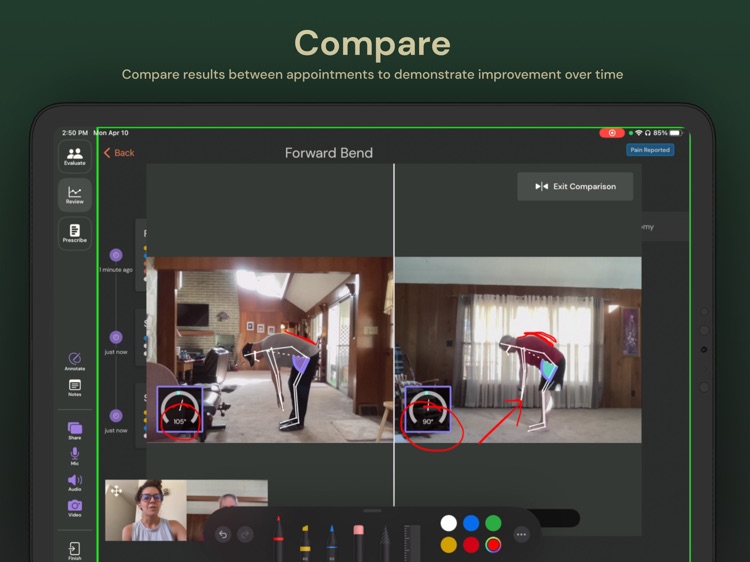Pick the blue color swatch
This screenshot has width=750, height=562.
pos(471,523)
